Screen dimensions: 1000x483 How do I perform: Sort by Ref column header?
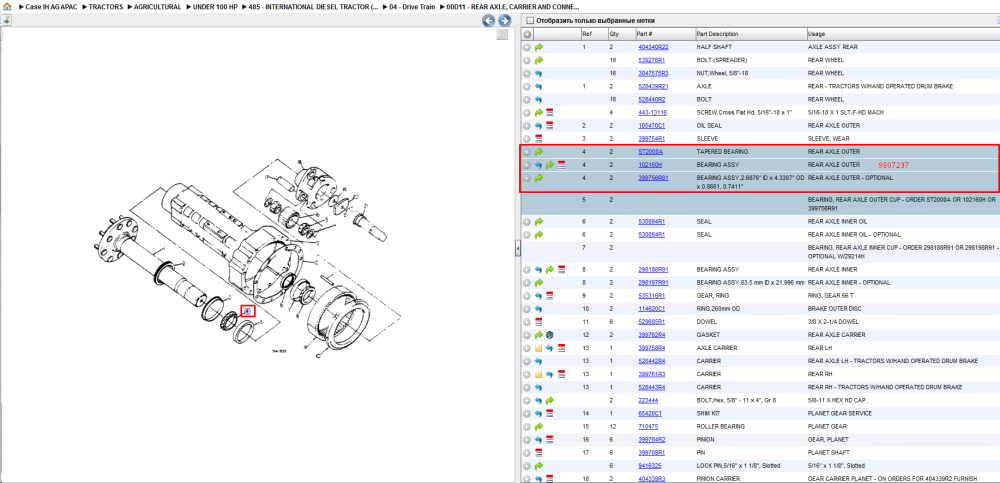point(594,34)
